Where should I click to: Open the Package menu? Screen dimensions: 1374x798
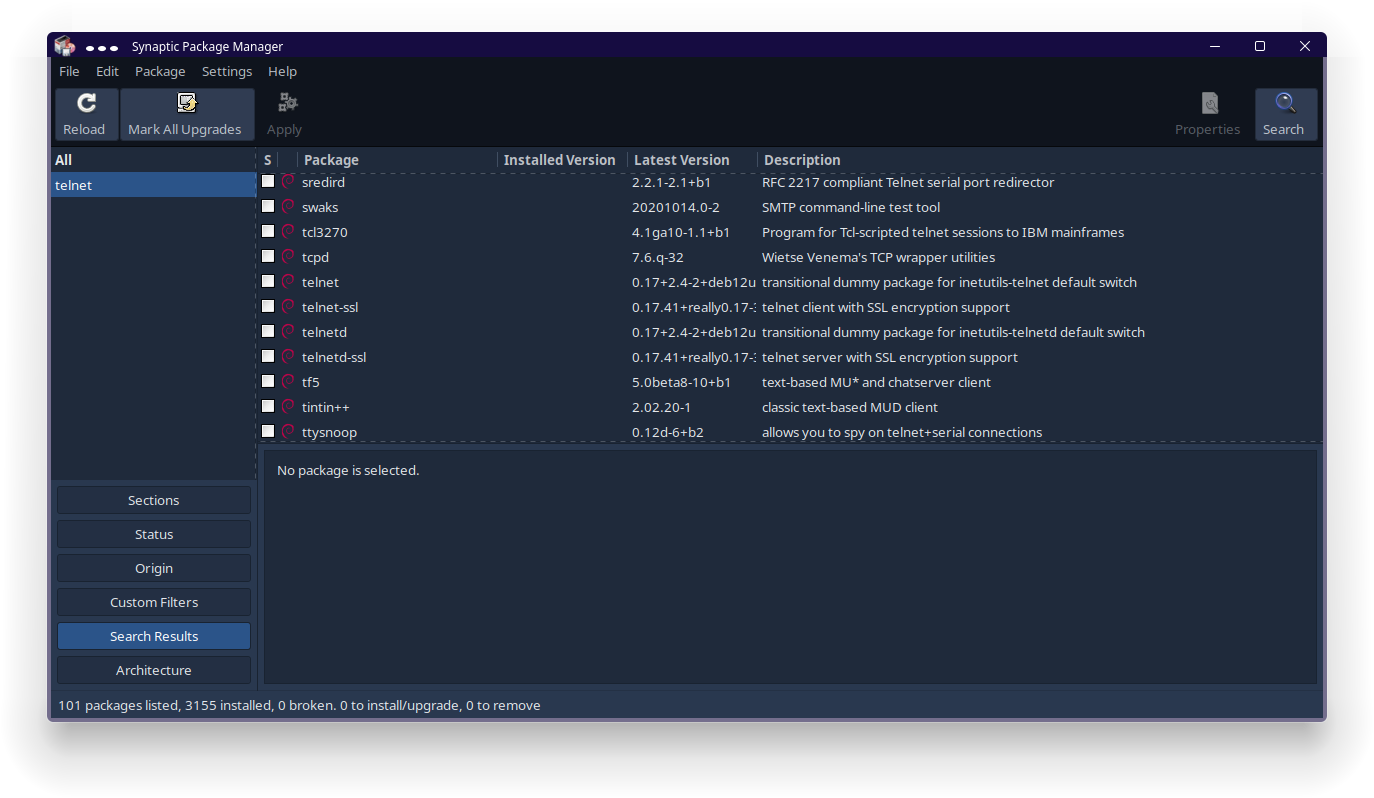click(160, 72)
